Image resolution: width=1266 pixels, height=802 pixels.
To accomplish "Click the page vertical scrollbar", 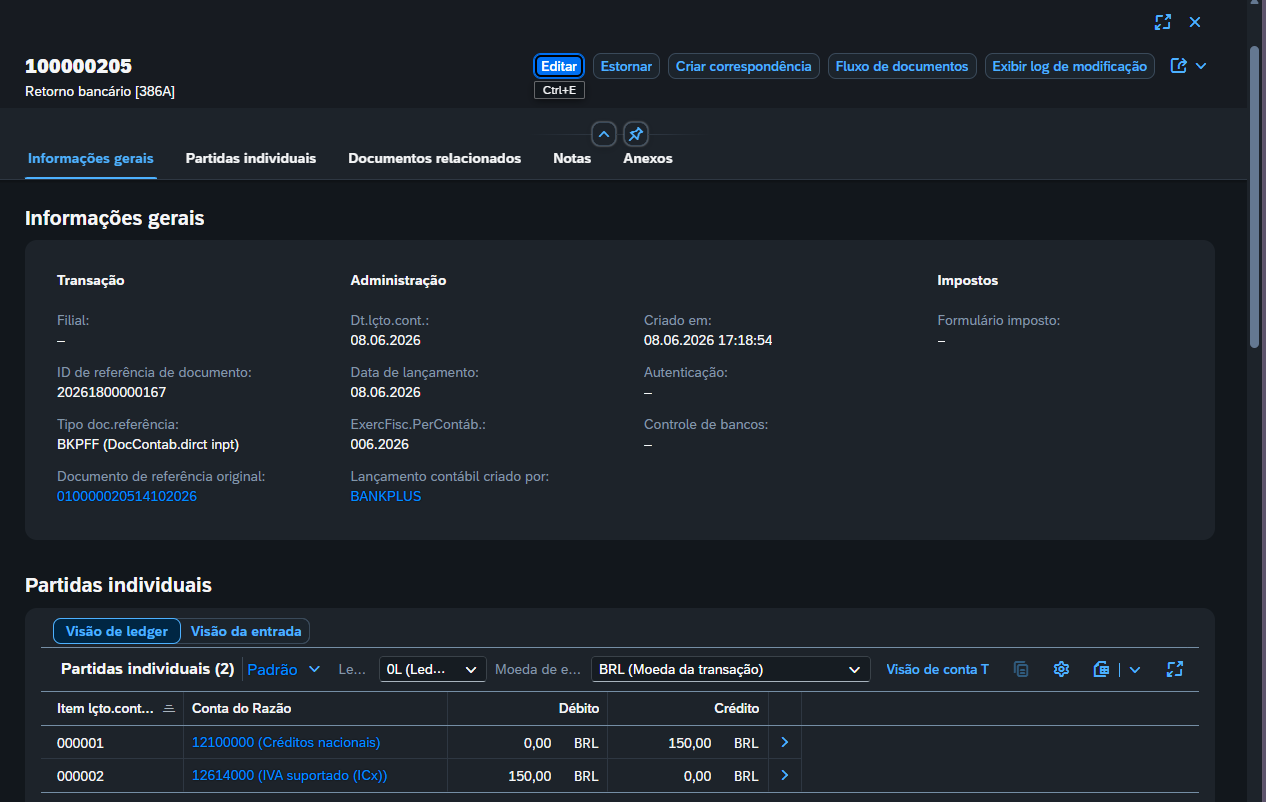I will coord(1255,198).
